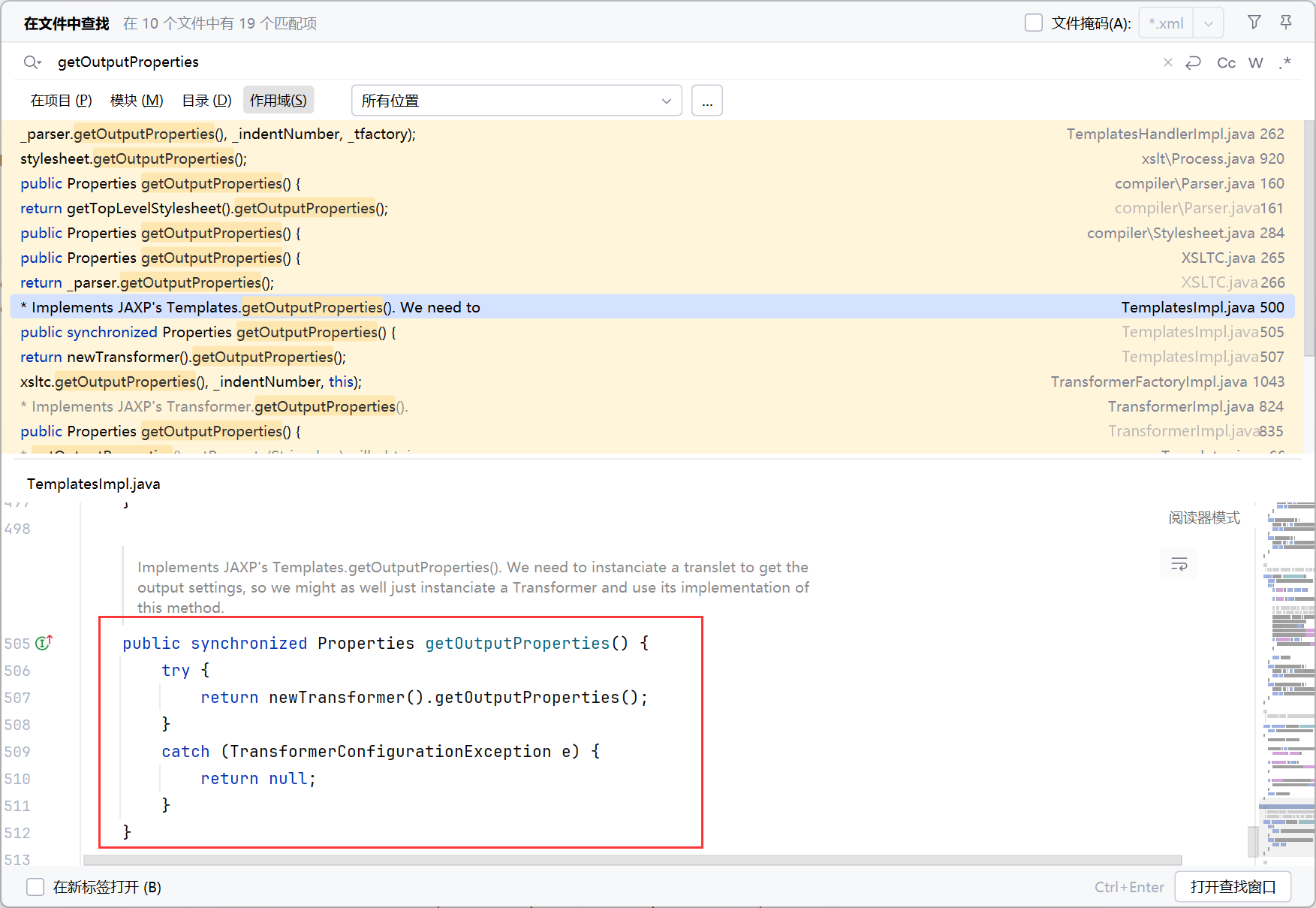Click the TemplatesImpl.java preview file title
This screenshot has width=1316, height=908.
pyautogui.click(x=94, y=484)
